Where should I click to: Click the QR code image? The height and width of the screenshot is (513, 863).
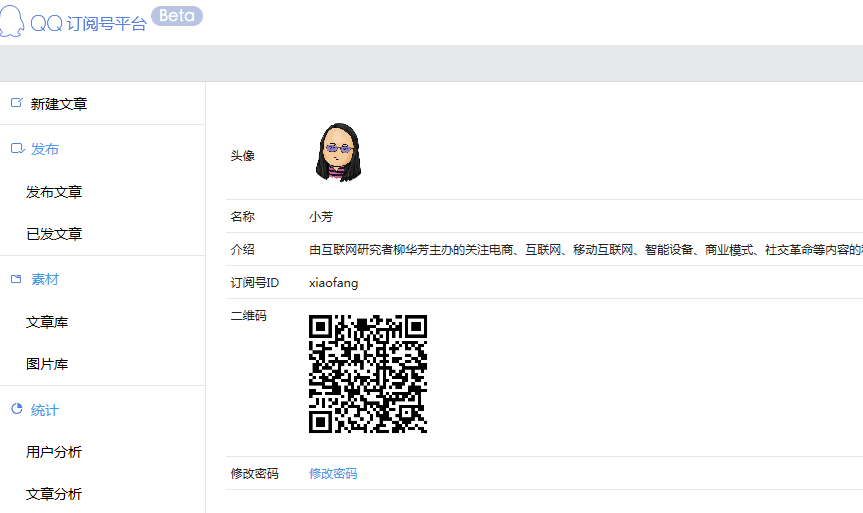tap(368, 374)
